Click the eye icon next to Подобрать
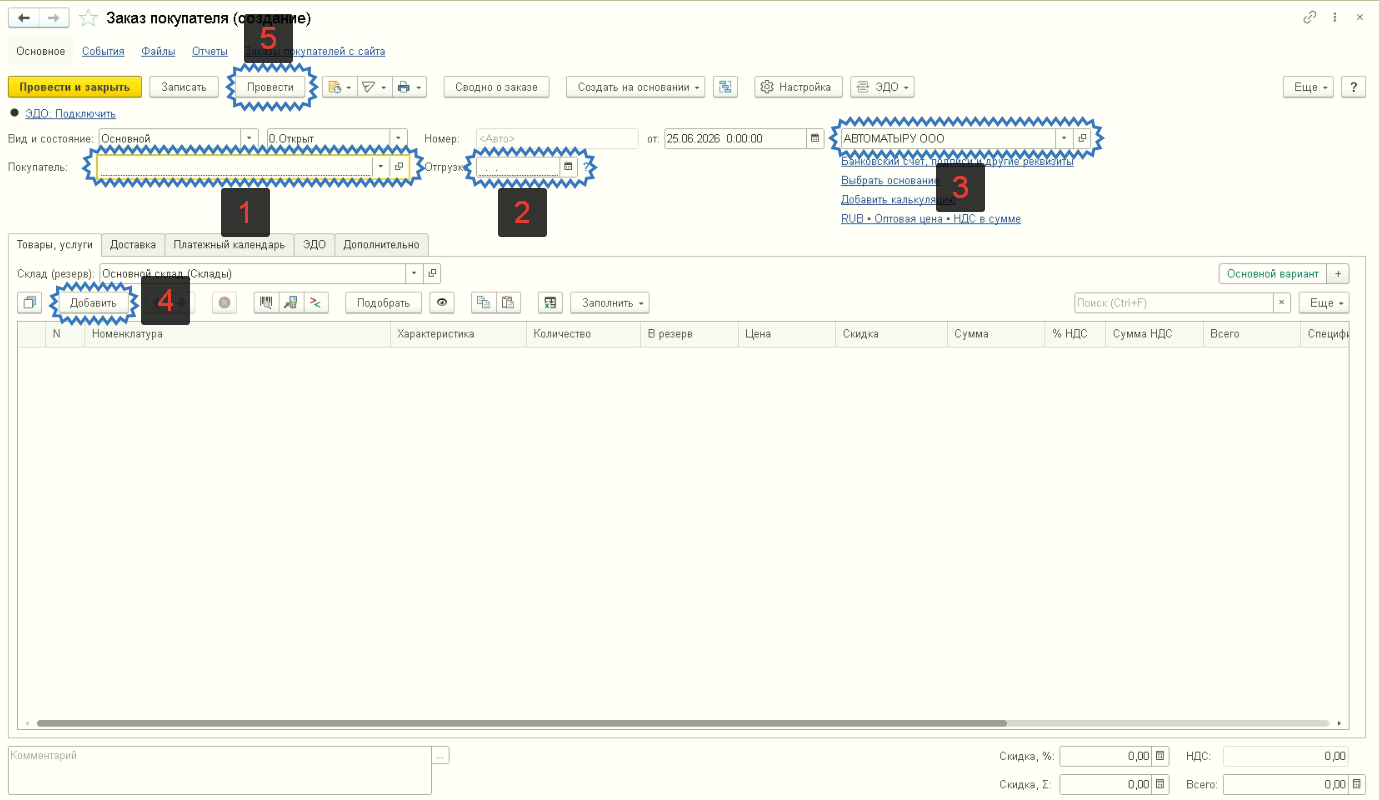The height and width of the screenshot is (800, 1379). (442, 302)
